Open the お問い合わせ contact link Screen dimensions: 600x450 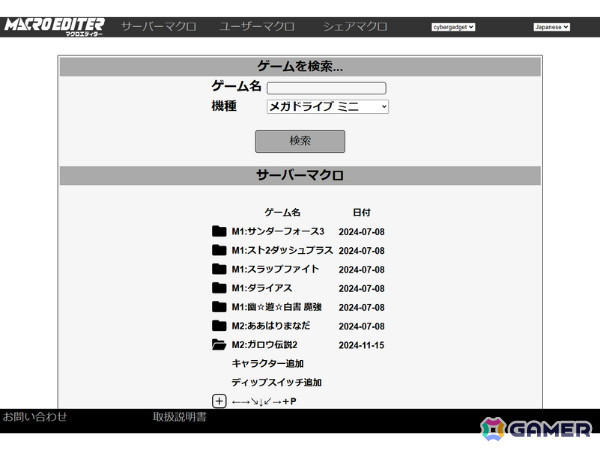click(35, 417)
